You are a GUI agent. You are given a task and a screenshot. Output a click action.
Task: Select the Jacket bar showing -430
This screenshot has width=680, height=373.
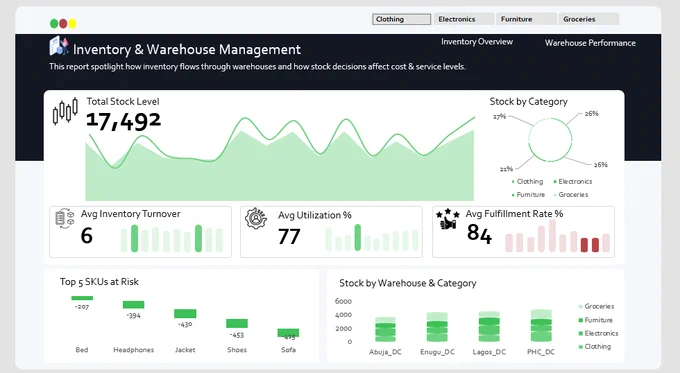[x=185, y=313]
